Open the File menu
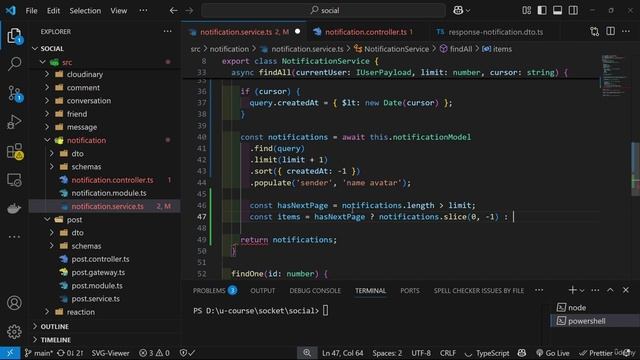The width and height of the screenshot is (640, 360). 31,11
